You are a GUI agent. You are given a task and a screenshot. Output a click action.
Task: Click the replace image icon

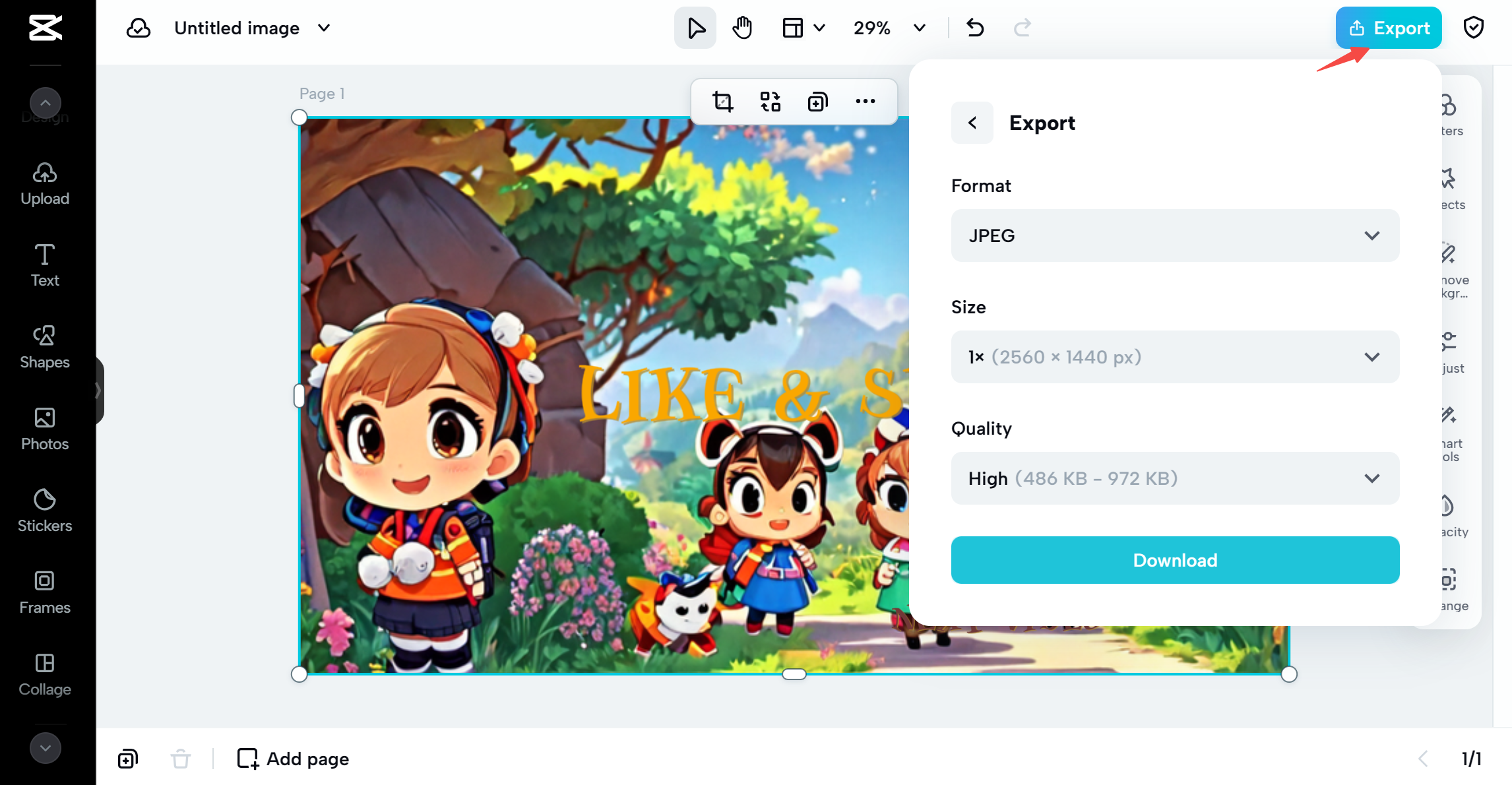pyautogui.click(x=770, y=102)
